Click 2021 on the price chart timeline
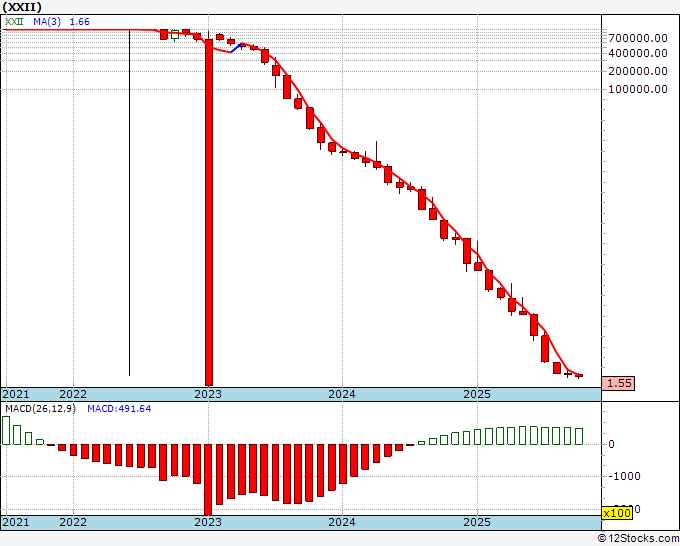 [x=16, y=394]
